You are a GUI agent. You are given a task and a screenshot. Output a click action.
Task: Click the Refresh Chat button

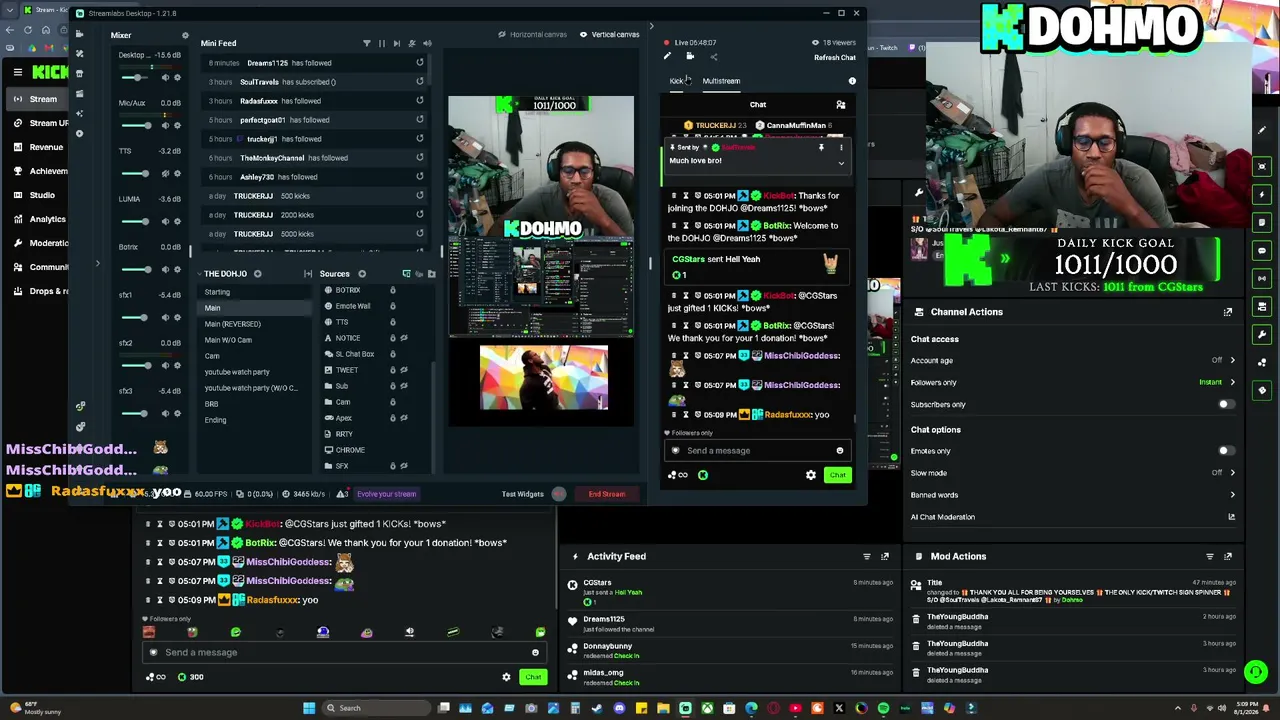(x=835, y=58)
